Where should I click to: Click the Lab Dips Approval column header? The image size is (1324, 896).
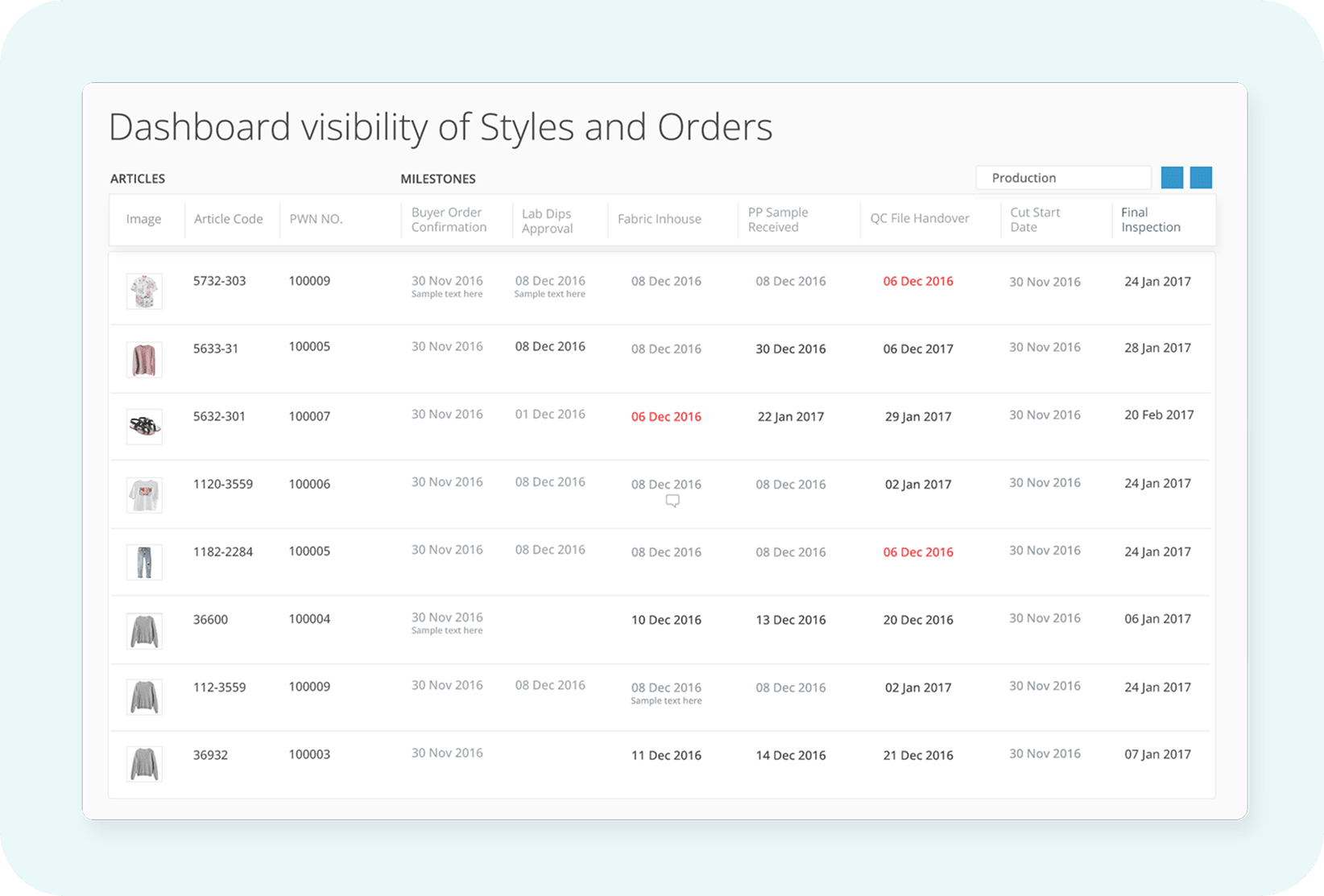point(547,221)
